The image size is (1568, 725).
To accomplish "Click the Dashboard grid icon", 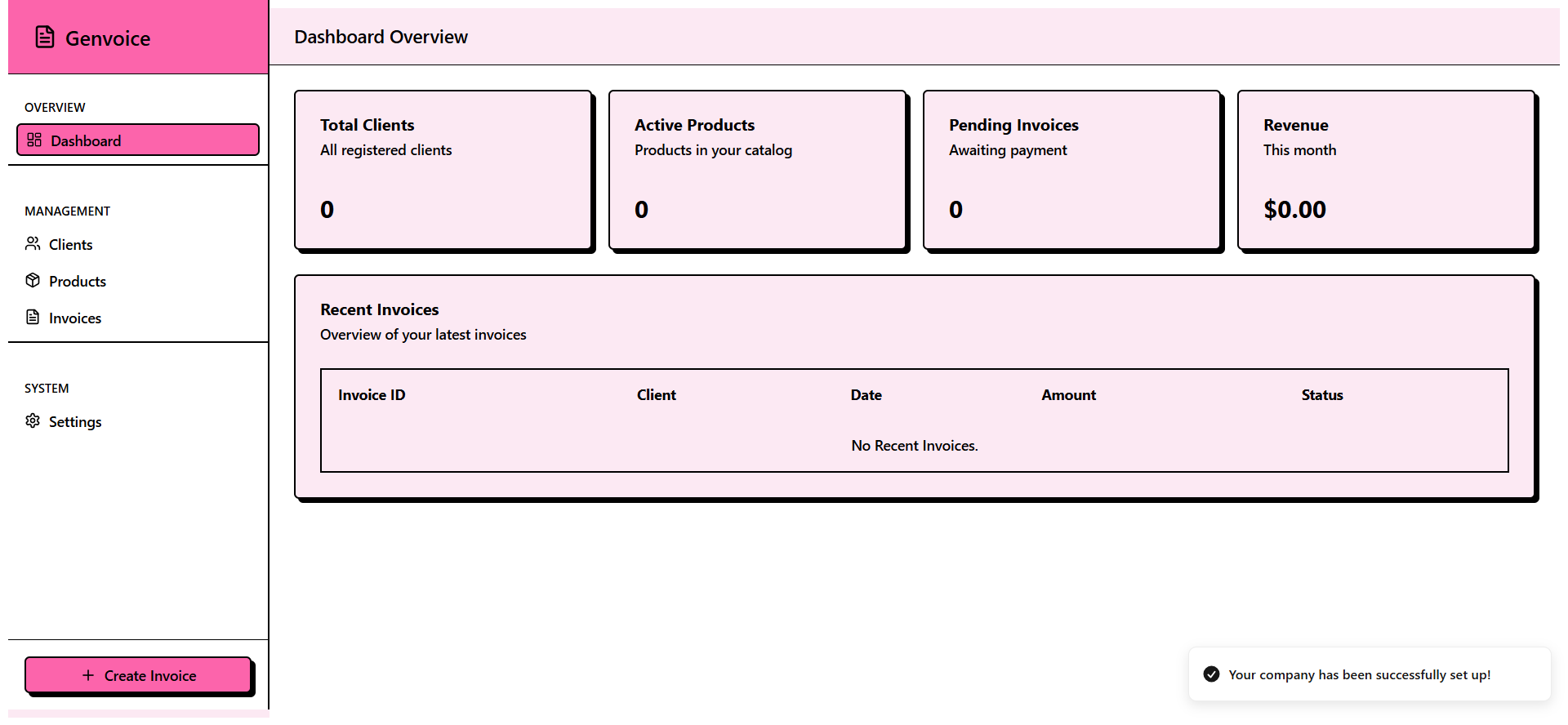I will click(x=34, y=140).
